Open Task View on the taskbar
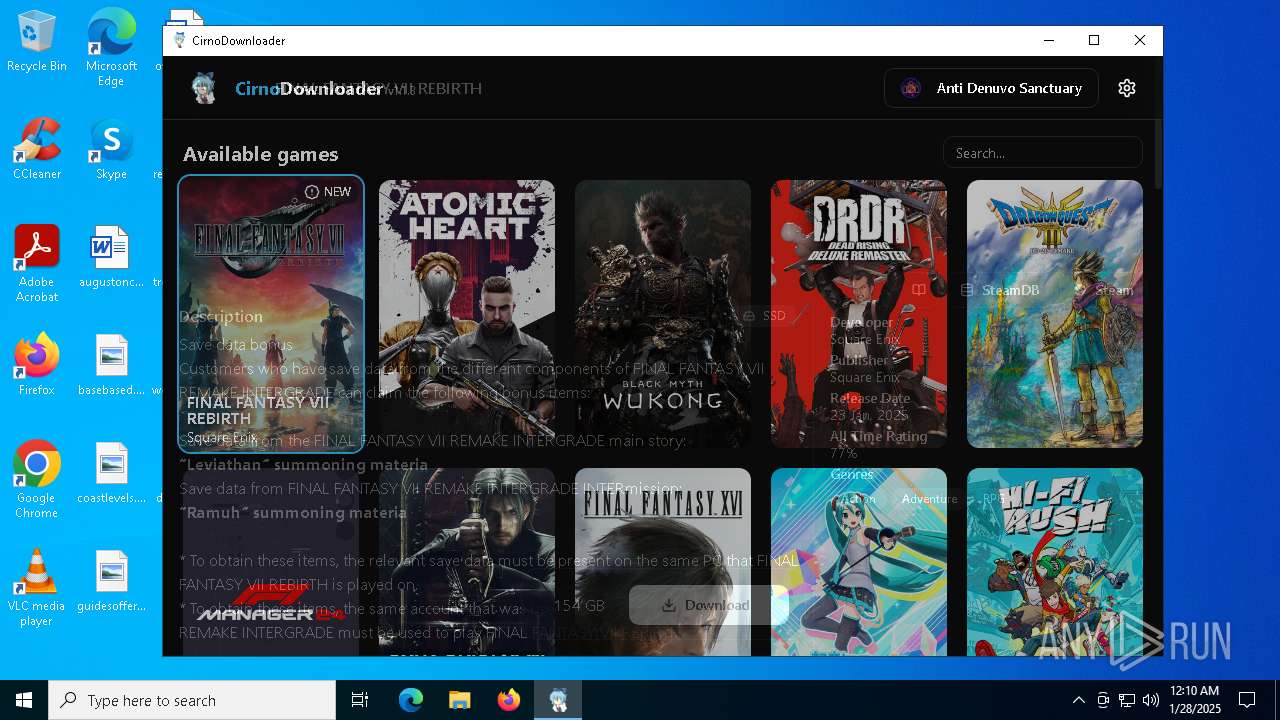This screenshot has width=1280, height=720. point(360,700)
